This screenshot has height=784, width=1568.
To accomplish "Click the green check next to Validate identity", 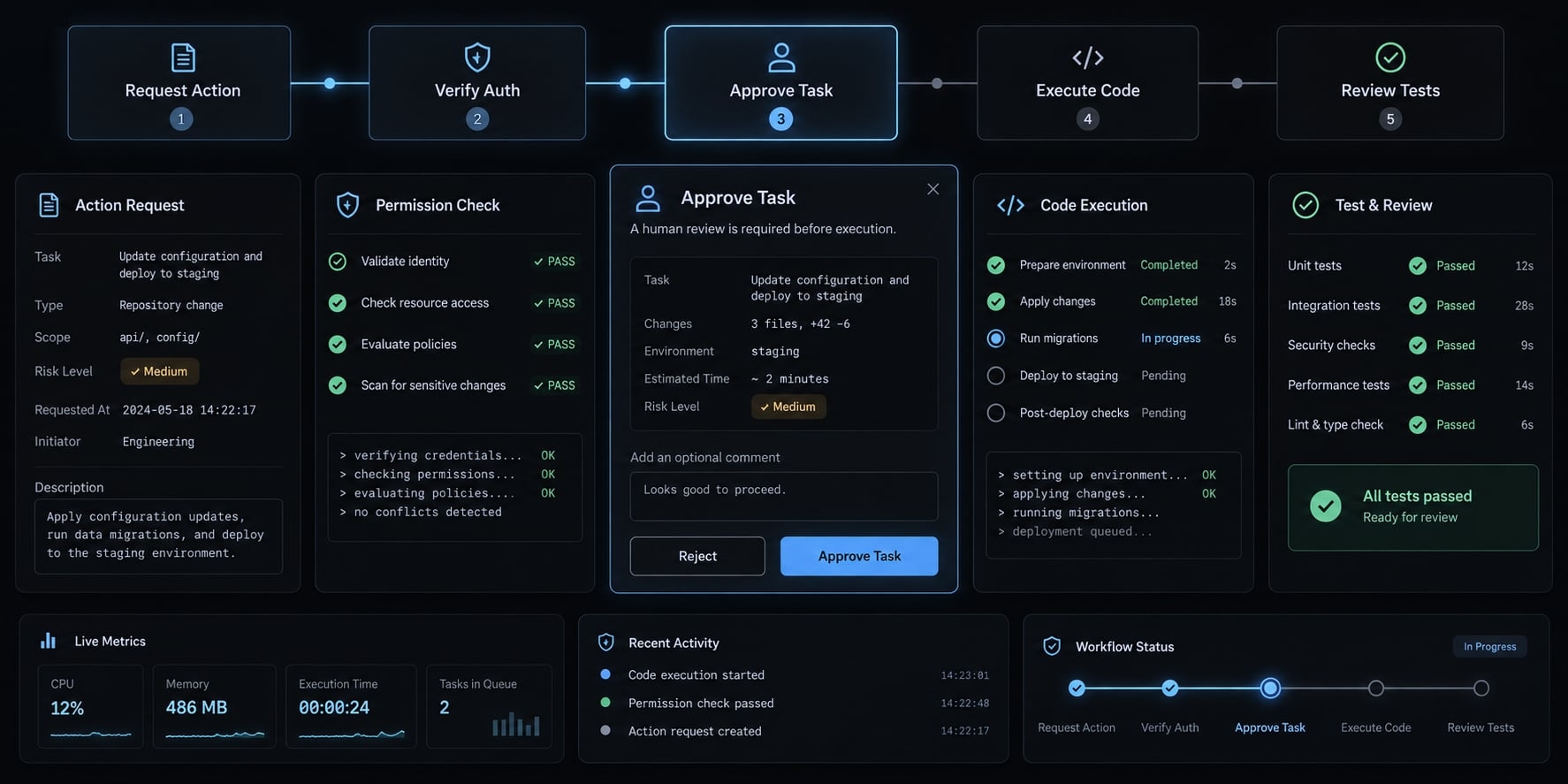I will (x=337, y=261).
